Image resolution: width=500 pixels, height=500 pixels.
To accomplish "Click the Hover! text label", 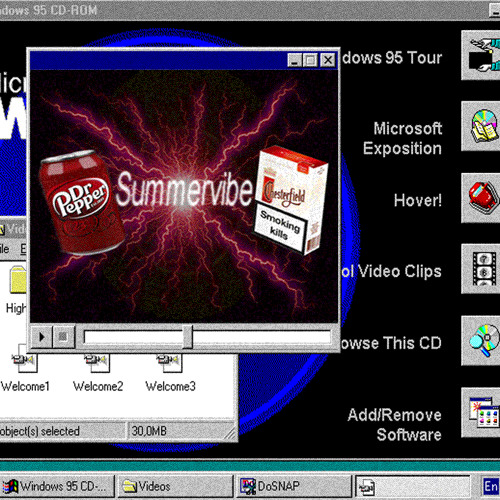I will coord(418,200).
